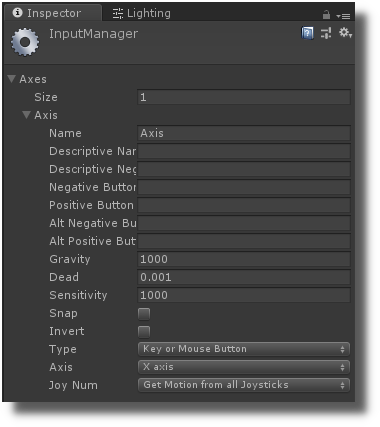Open the Axis dropdown showing X axis
The width and height of the screenshot is (380, 427).
point(244,367)
